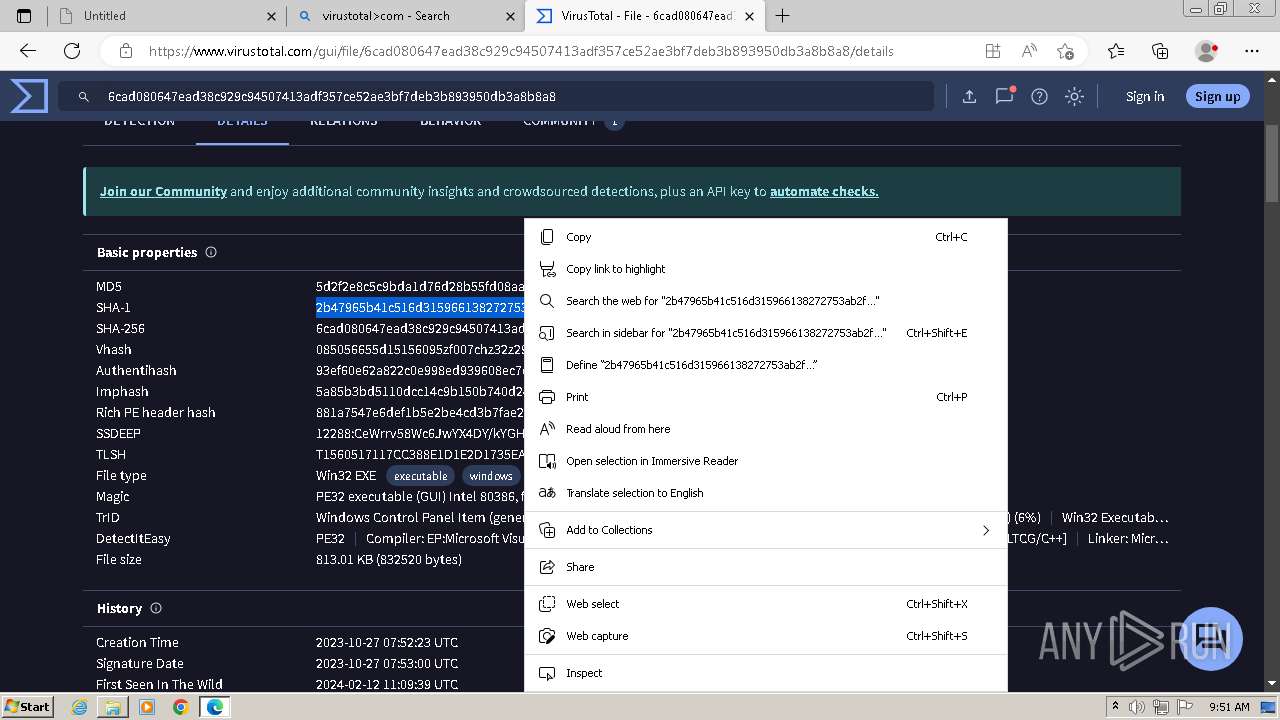Screen dimensions: 1280x720
Task: Open the Favorites list icon
Action: (x=1116, y=51)
